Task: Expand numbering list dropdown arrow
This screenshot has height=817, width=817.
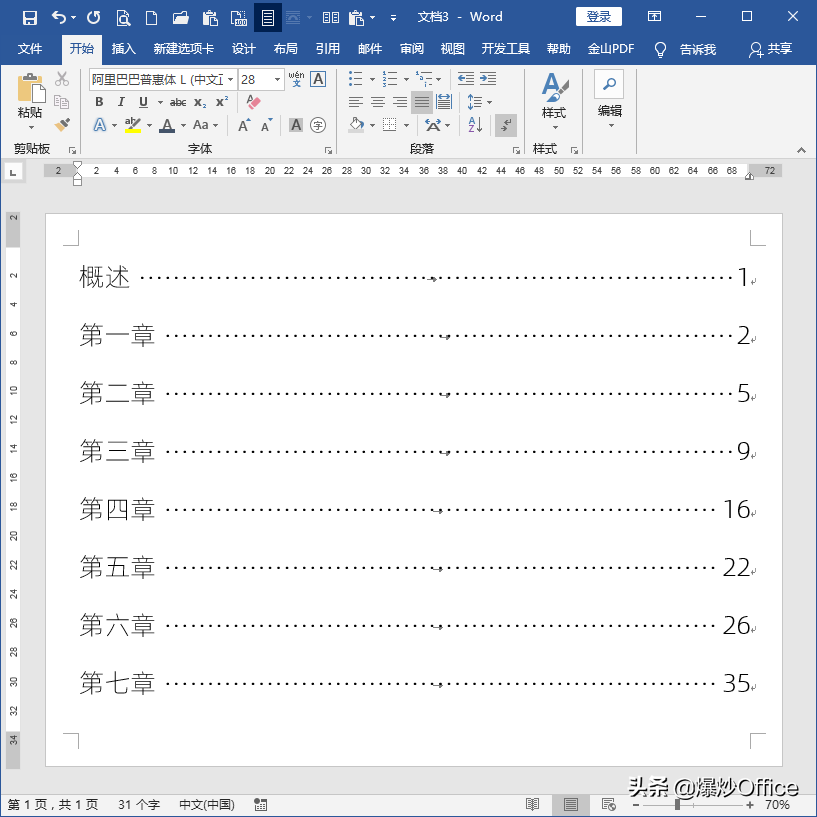Action: point(406,79)
